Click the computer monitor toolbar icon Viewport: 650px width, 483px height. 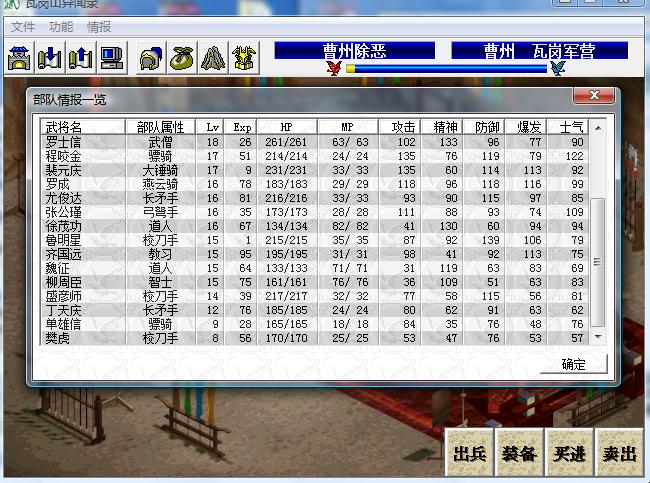coord(112,58)
